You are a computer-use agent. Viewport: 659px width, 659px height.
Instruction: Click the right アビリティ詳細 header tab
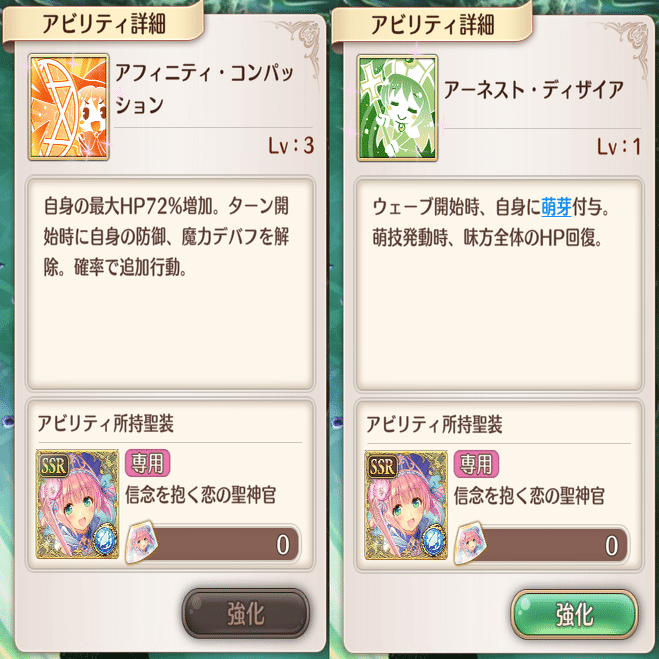432,24
